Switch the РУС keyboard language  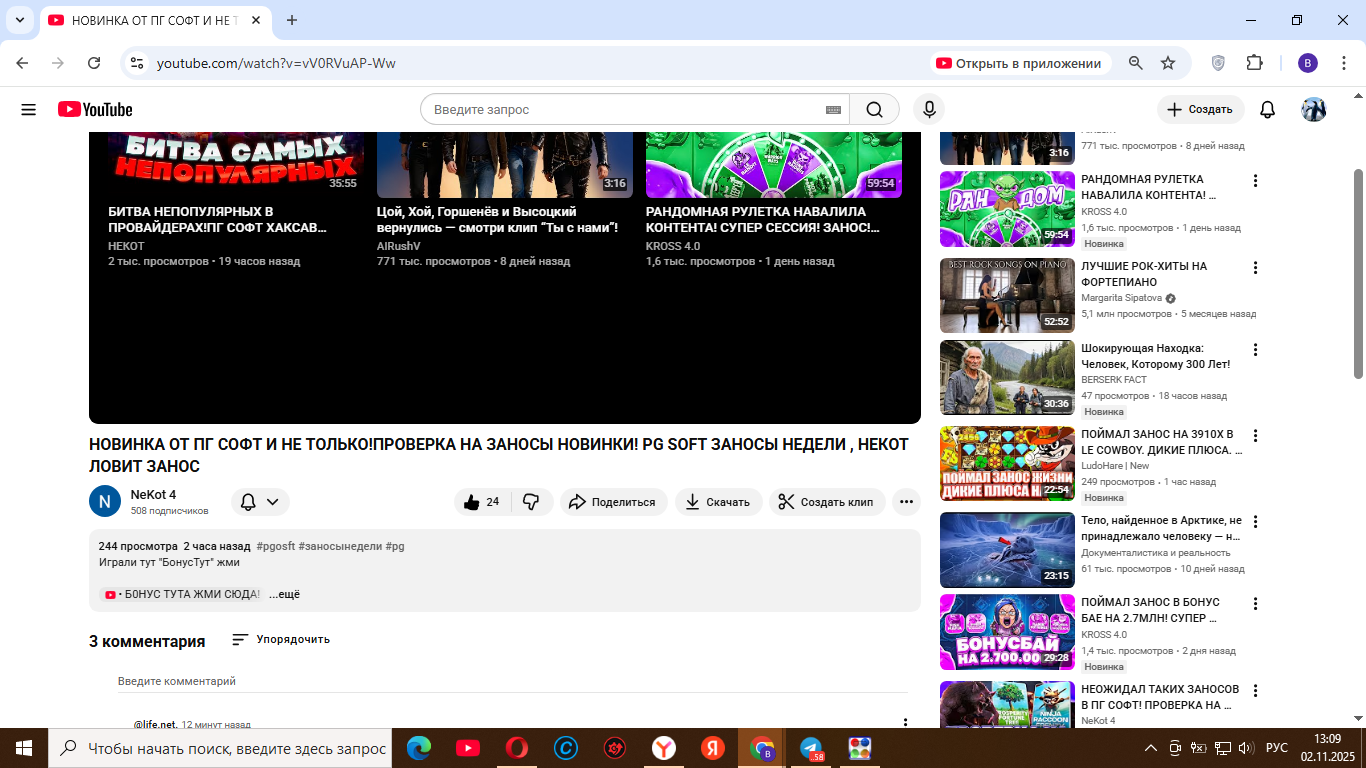tap(1277, 748)
